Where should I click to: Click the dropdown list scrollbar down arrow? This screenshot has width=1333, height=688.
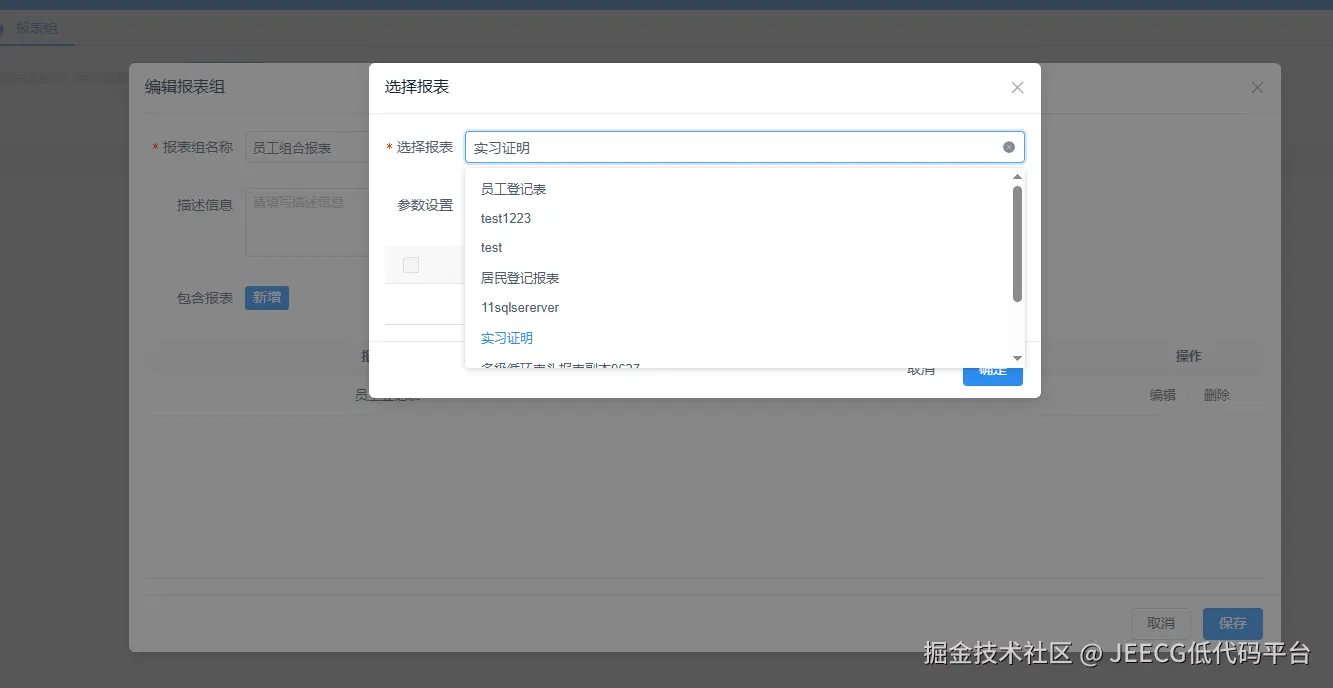1017,358
